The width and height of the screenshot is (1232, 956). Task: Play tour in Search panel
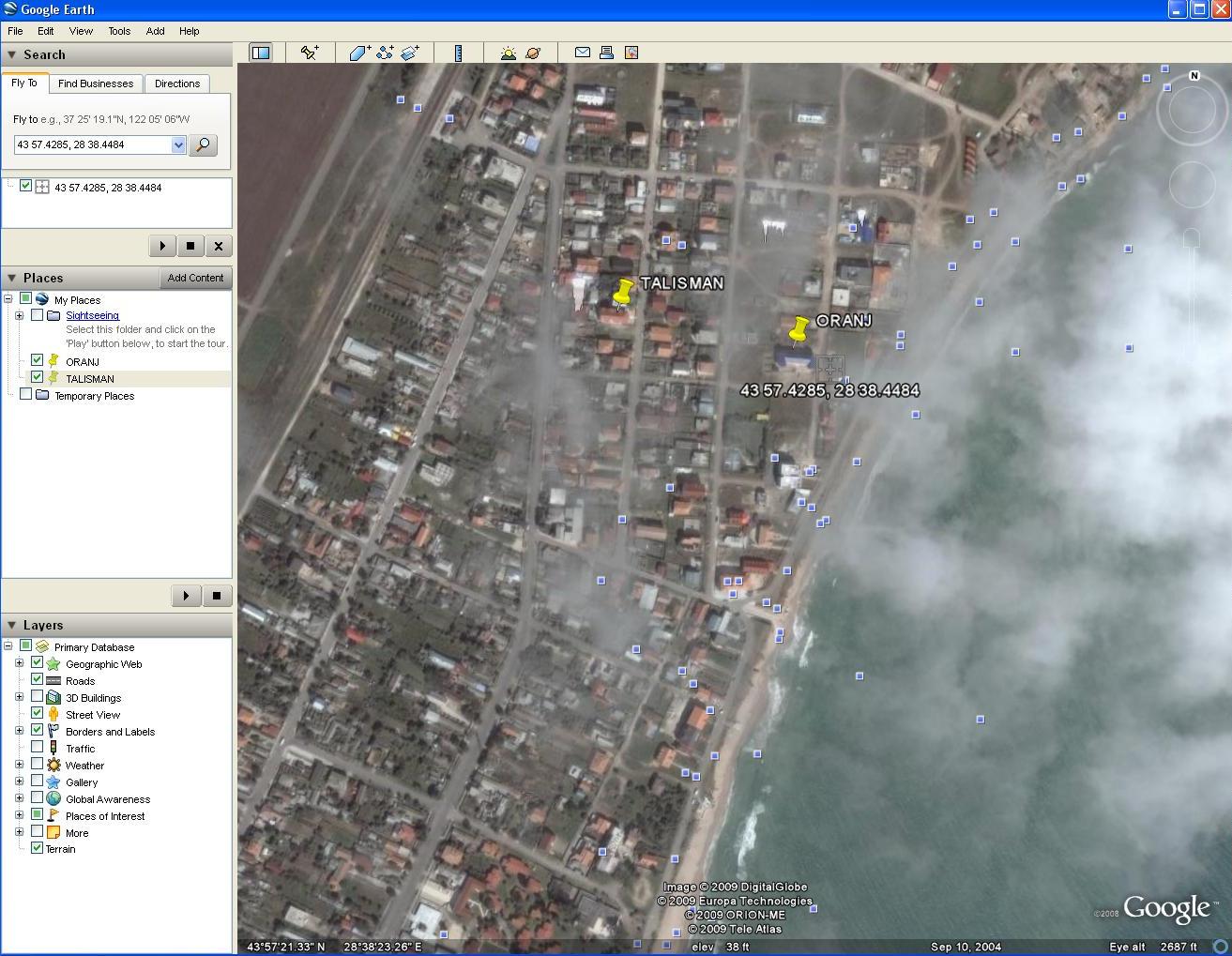(162, 246)
